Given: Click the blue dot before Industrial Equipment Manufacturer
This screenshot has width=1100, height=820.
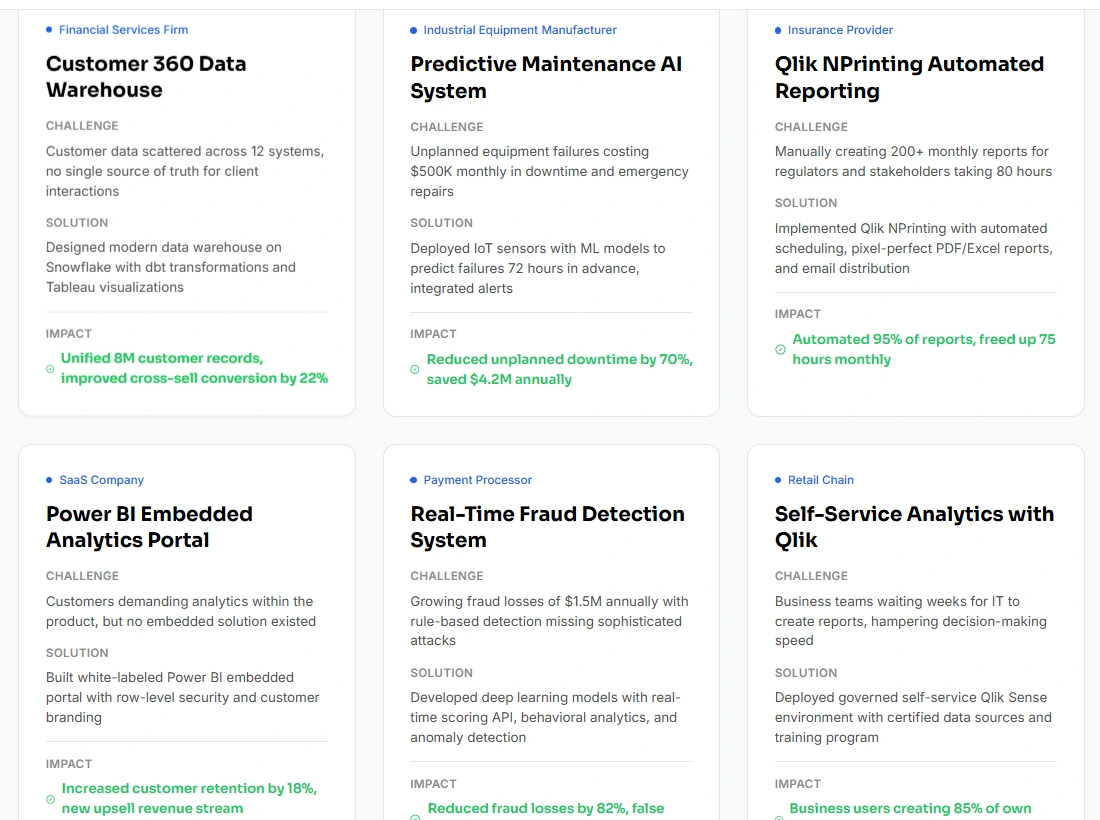Looking at the screenshot, I should pos(414,30).
